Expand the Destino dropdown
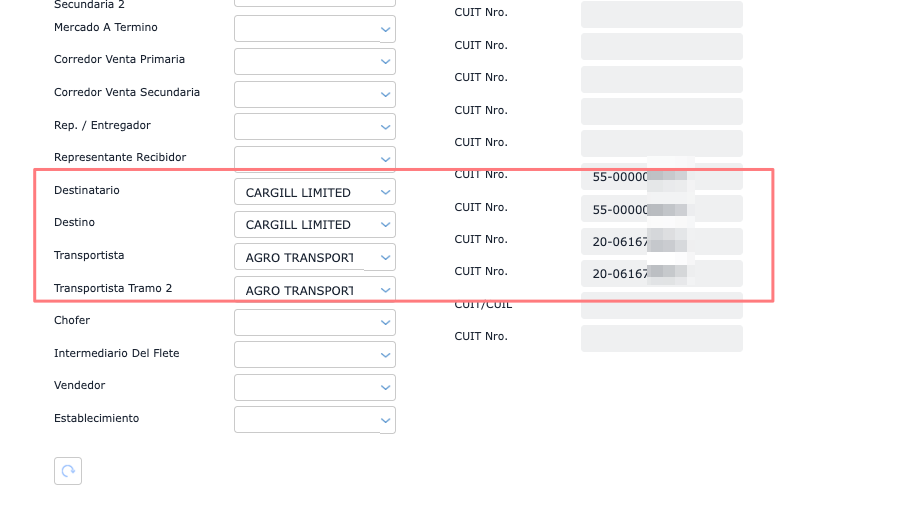Screen dimensions: 904x505 click(314, 224)
